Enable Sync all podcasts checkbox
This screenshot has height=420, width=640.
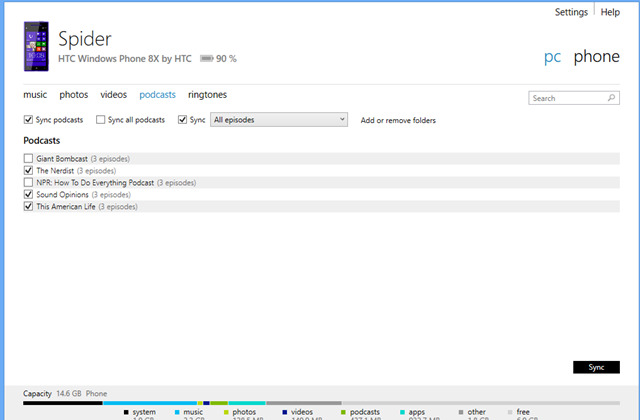pos(100,120)
